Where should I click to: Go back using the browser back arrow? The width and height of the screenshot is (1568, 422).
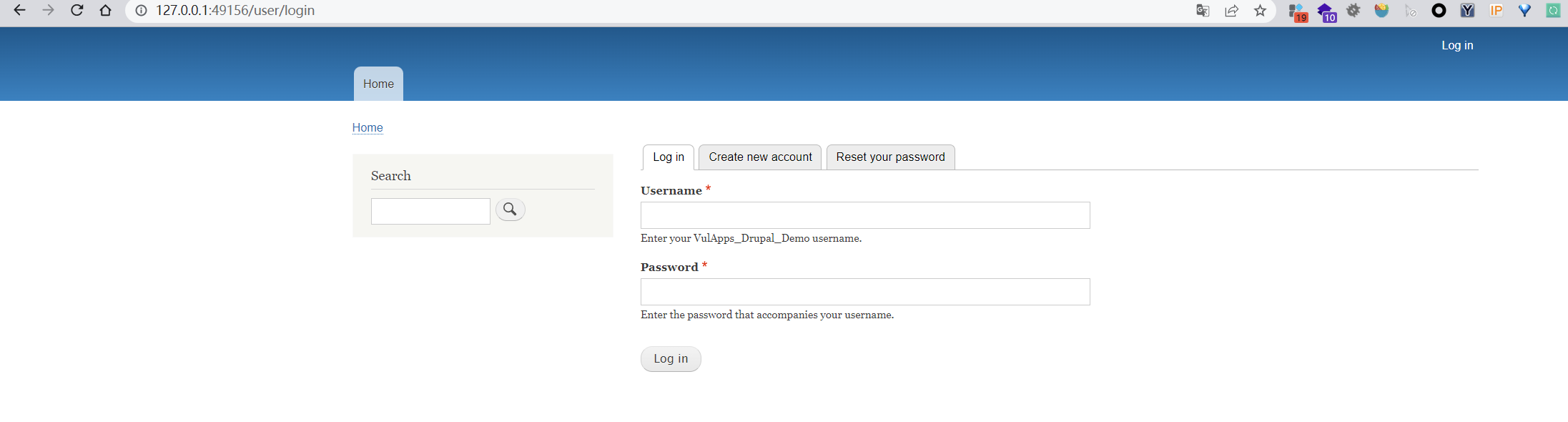19,10
